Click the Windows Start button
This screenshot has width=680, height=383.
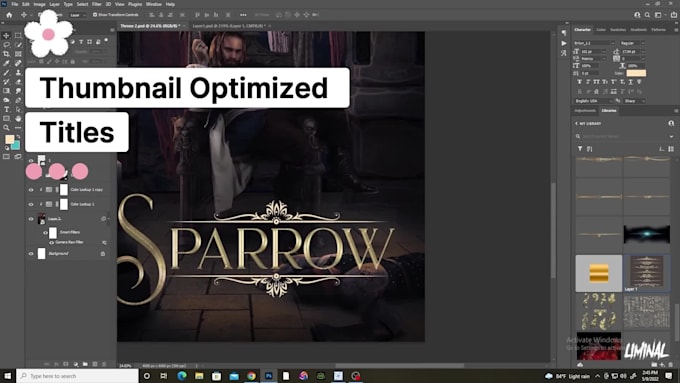7,376
